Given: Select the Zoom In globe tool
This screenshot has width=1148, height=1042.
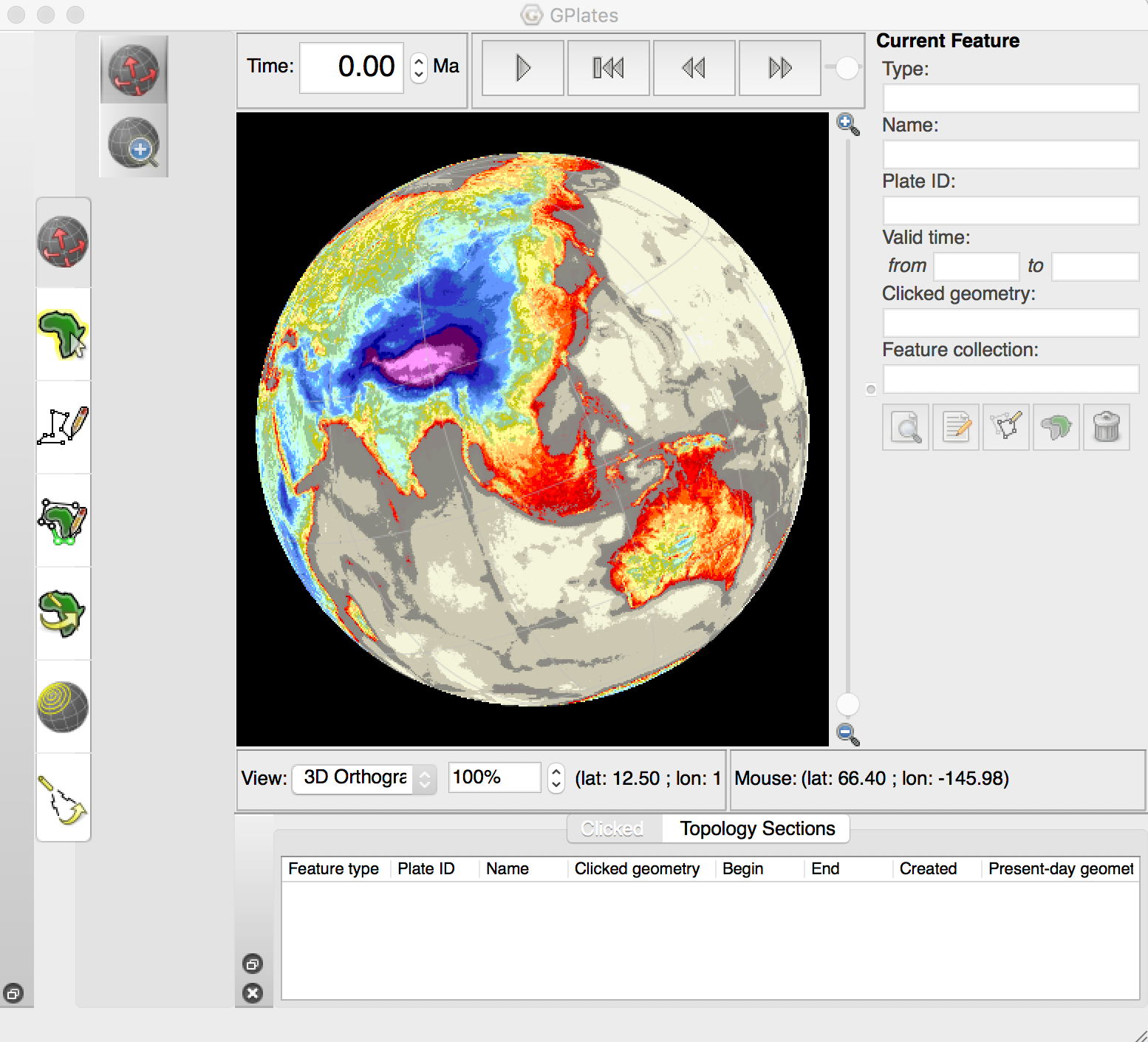Looking at the screenshot, I should point(134,141).
